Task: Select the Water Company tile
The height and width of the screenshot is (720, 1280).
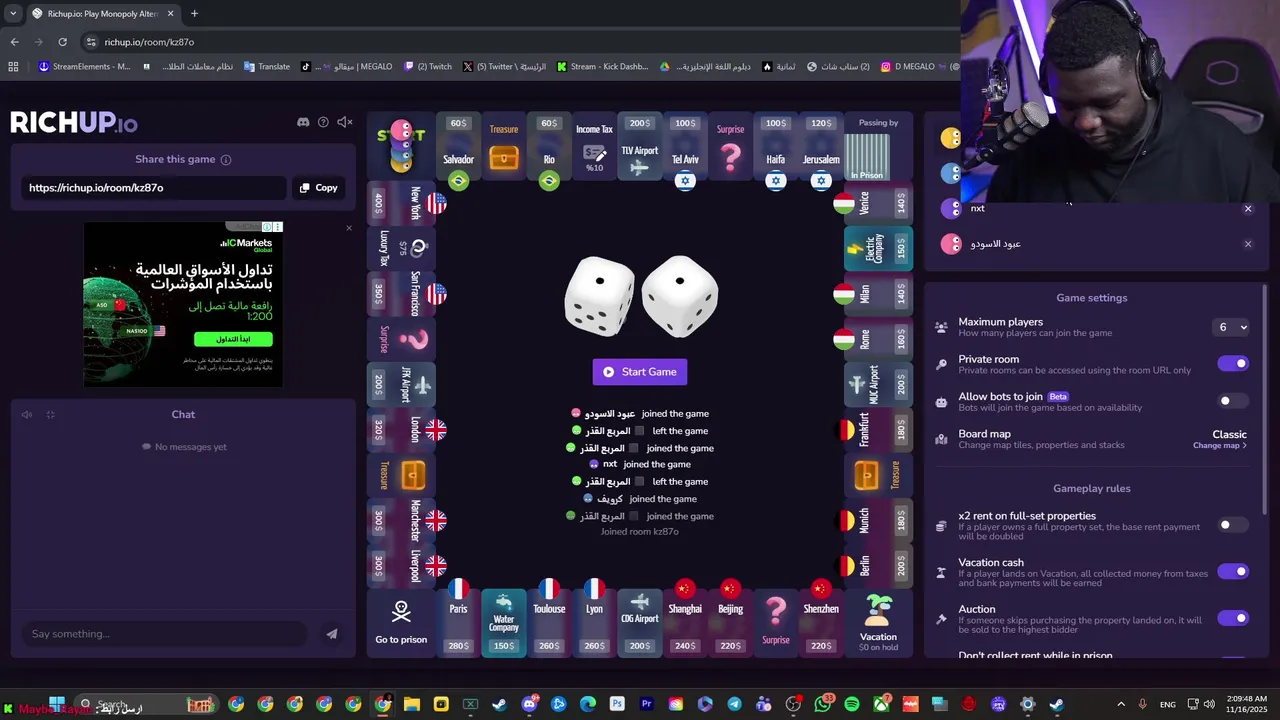Action: tap(503, 622)
